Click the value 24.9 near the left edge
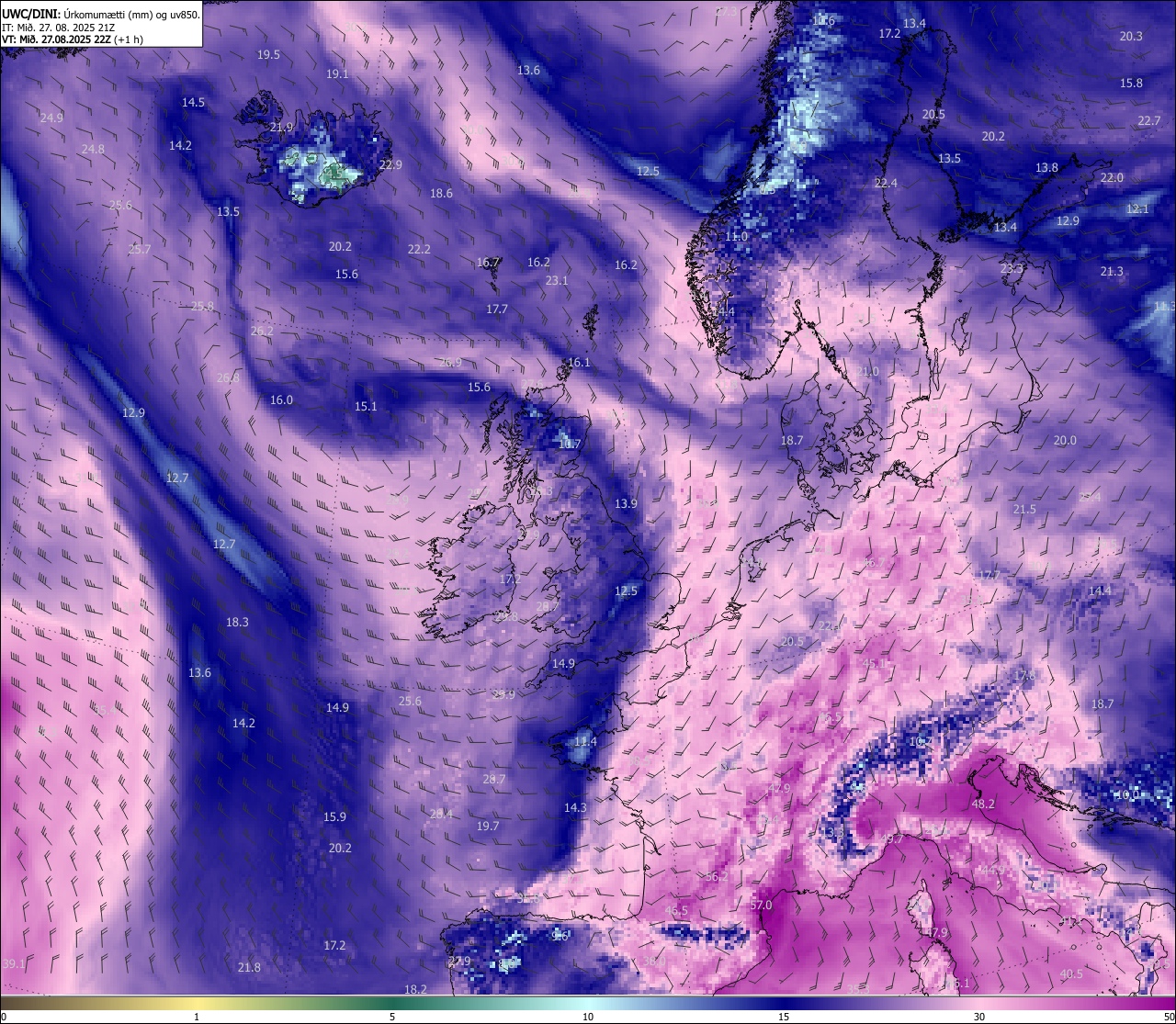Image resolution: width=1176 pixels, height=1024 pixels. (51, 118)
